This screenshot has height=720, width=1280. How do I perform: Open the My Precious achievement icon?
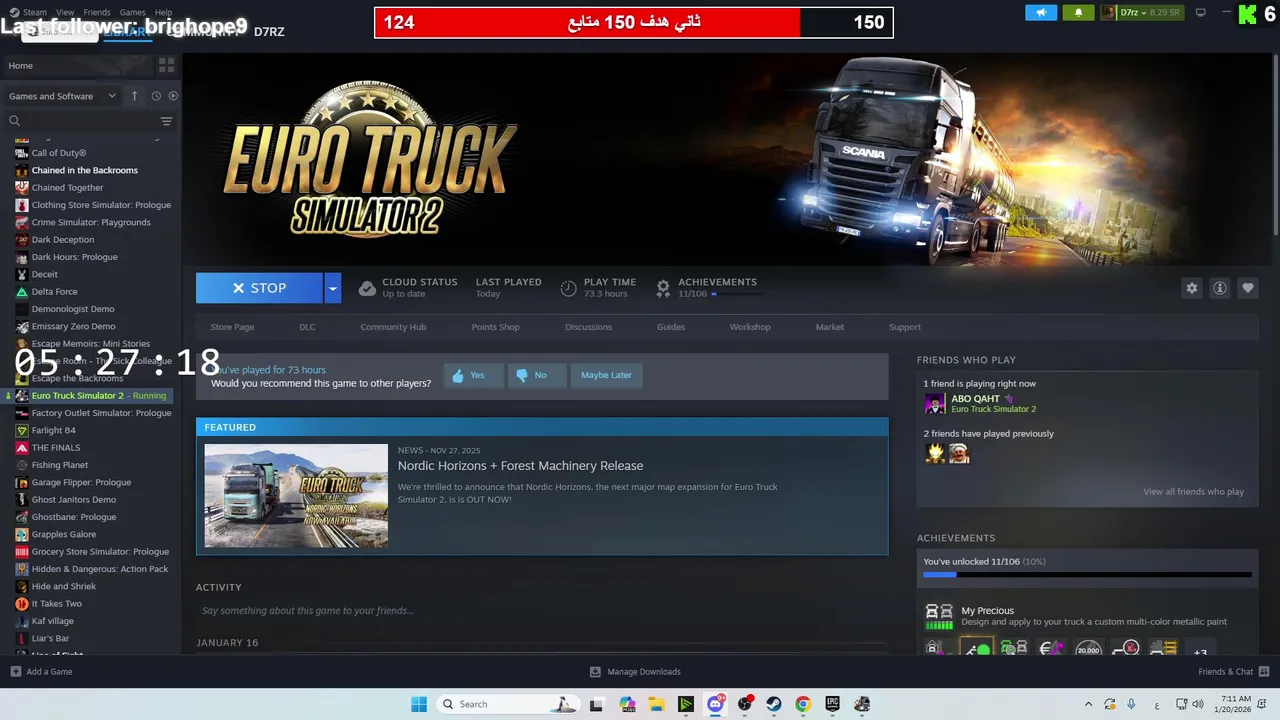pos(939,616)
